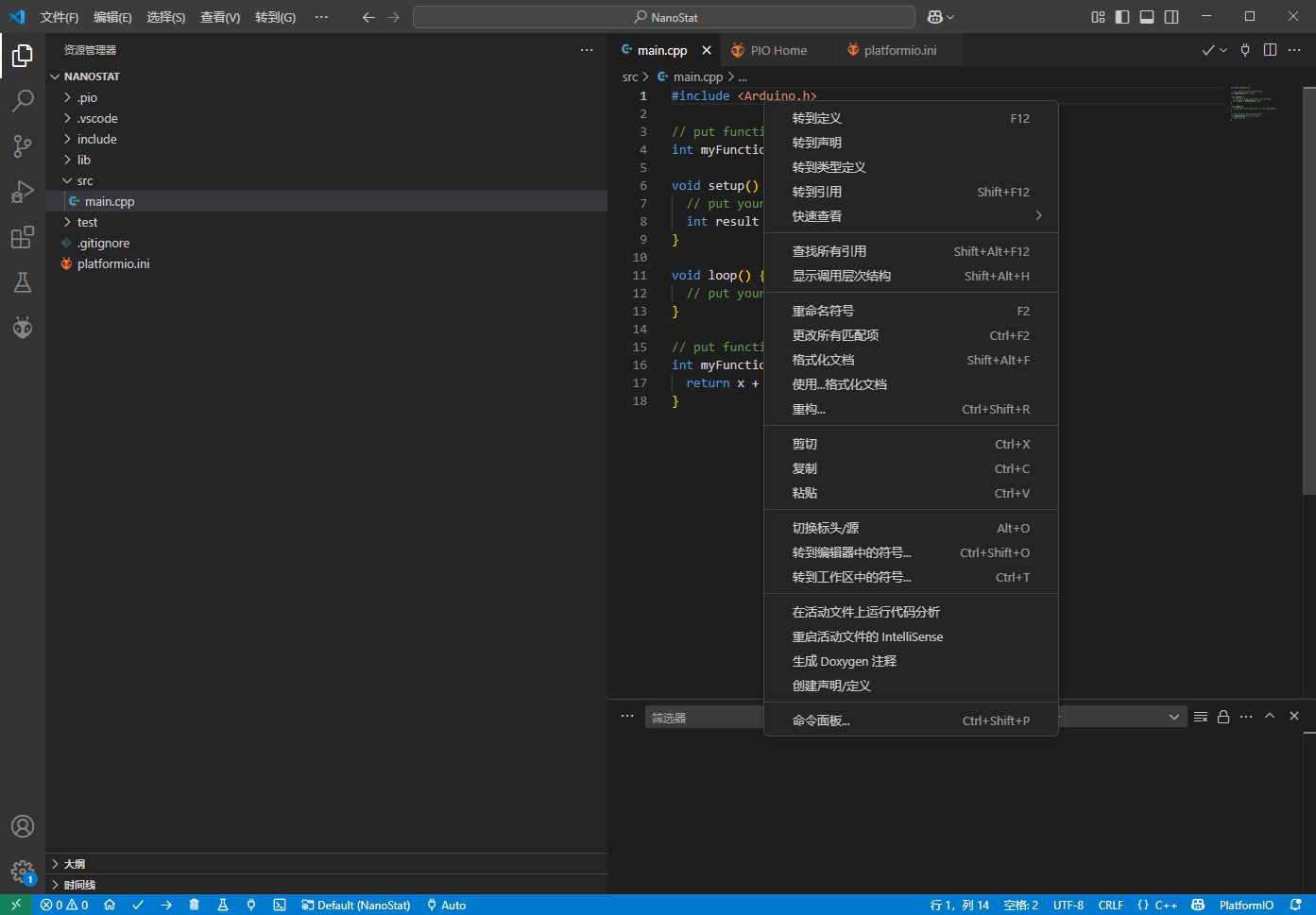
Task: Click the CRLF line ending indicator
Action: click(1111, 905)
